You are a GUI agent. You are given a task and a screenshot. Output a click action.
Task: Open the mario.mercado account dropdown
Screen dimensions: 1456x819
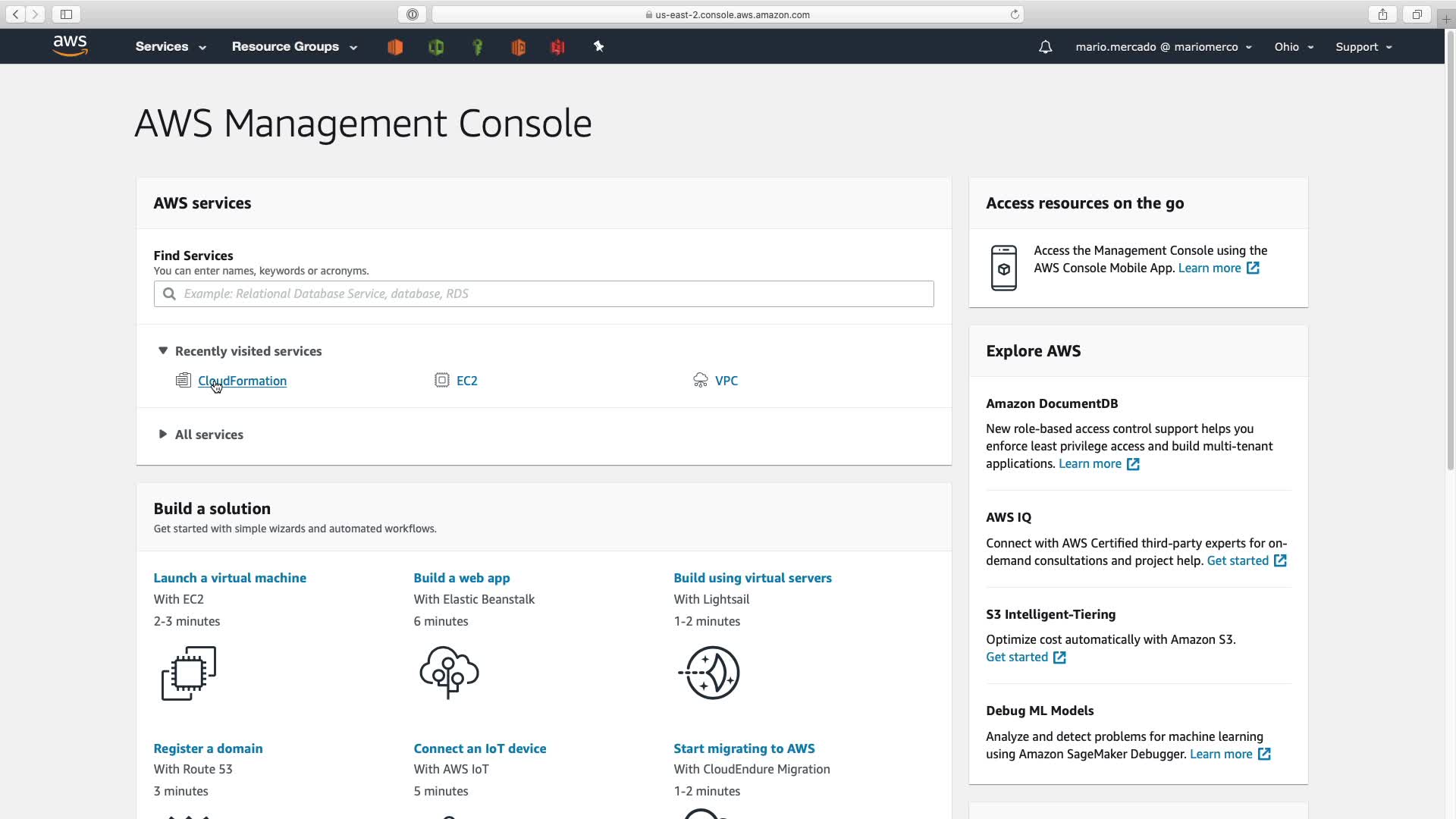1163,47
